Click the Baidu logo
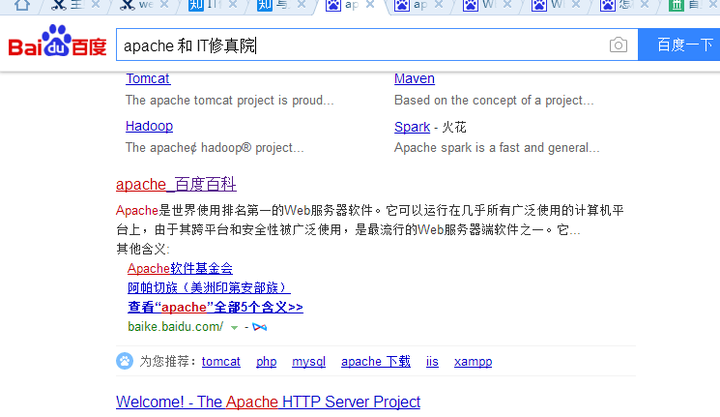Image resolution: width=720 pixels, height=417 pixels. pos(57,41)
